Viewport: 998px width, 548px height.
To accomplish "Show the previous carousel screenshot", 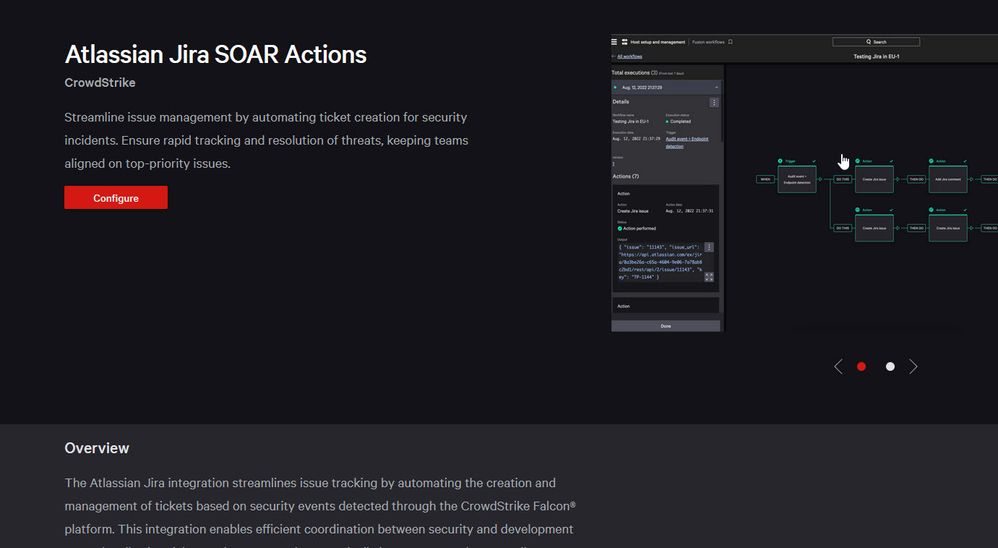I will point(838,367).
